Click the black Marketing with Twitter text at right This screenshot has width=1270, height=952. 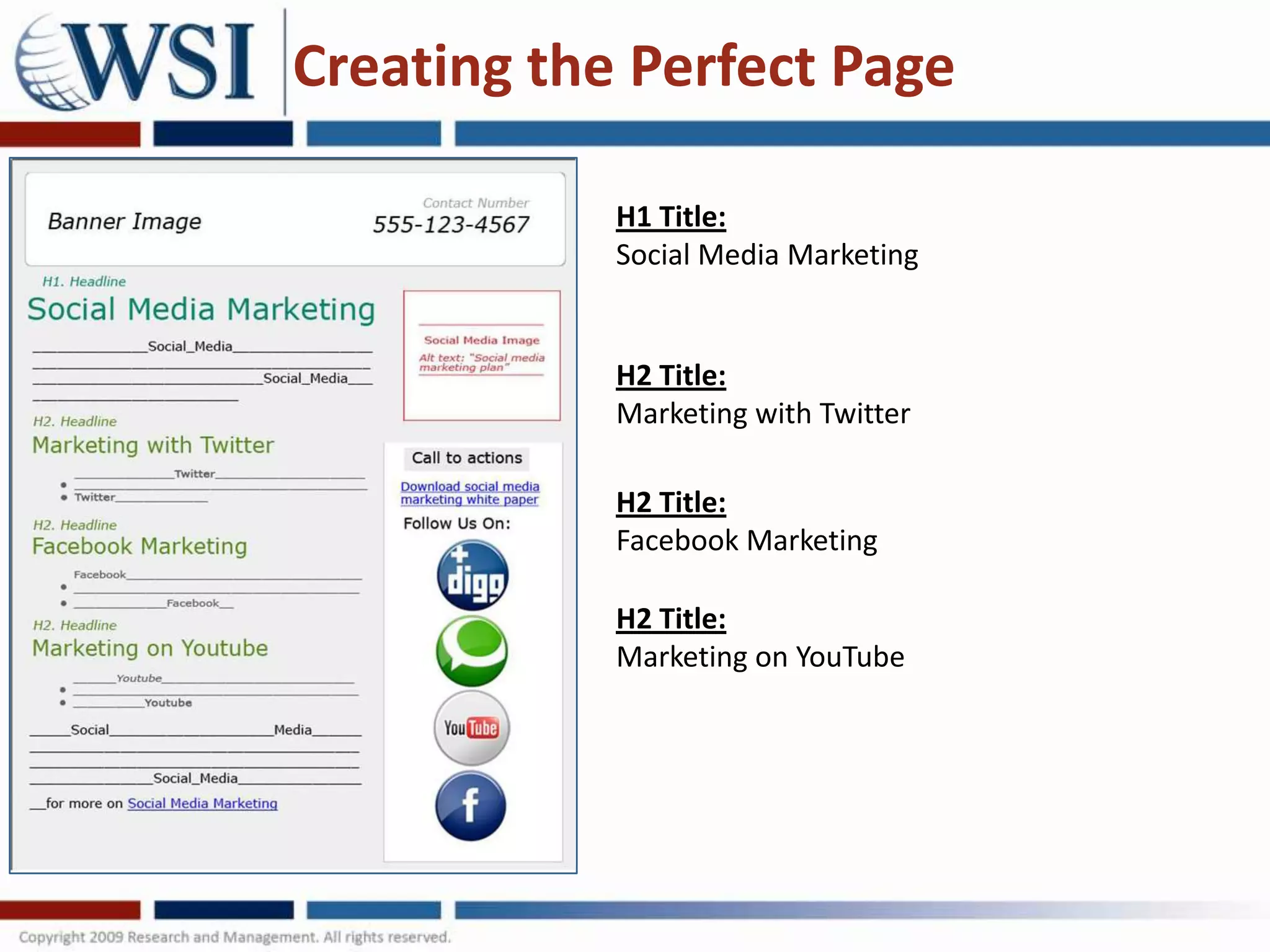point(763,413)
